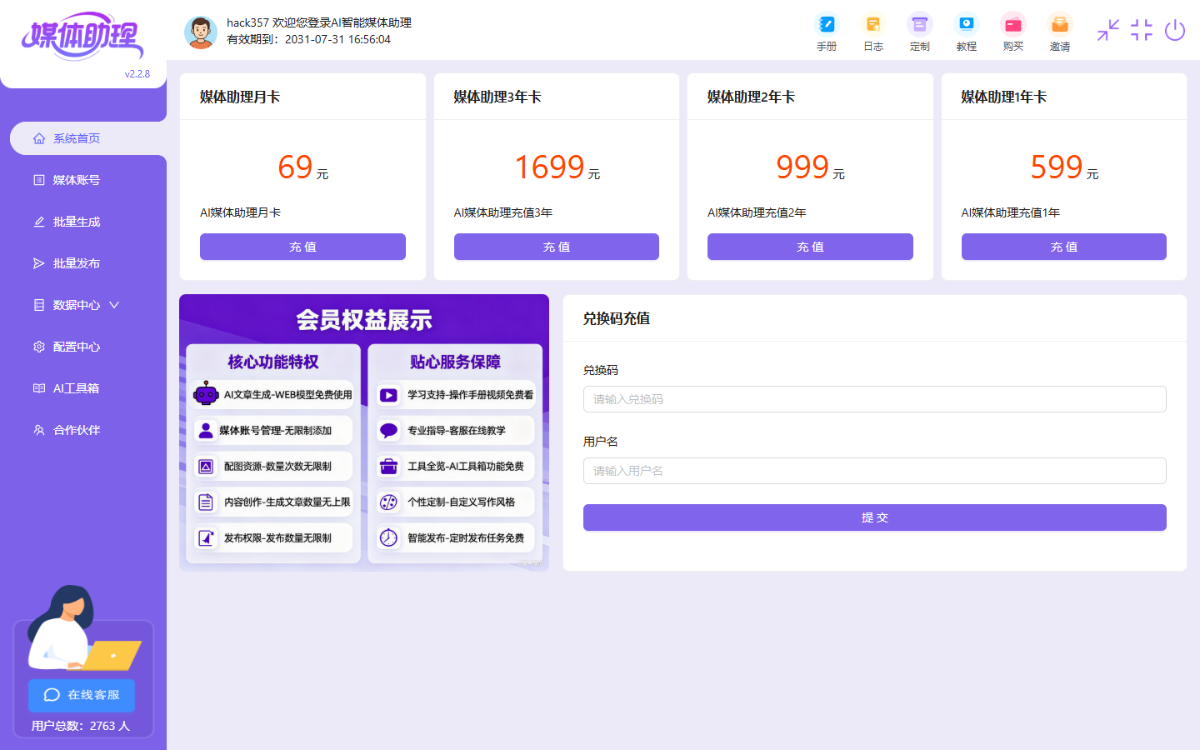
Task: Click the expand fullscreen arrows icon
Action: [x=1108, y=30]
